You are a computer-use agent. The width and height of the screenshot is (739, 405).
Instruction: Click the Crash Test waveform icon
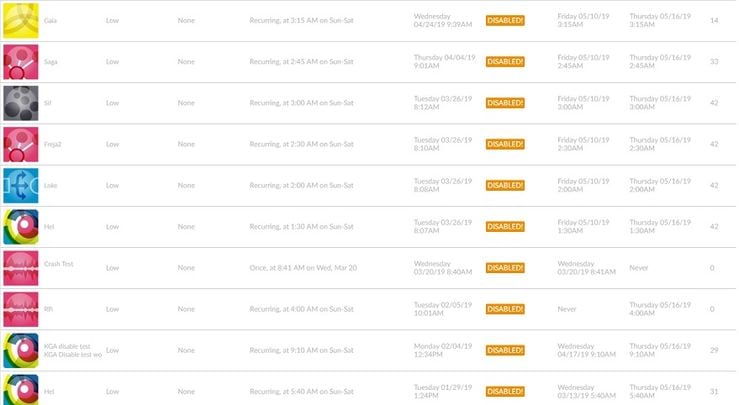point(20,267)
